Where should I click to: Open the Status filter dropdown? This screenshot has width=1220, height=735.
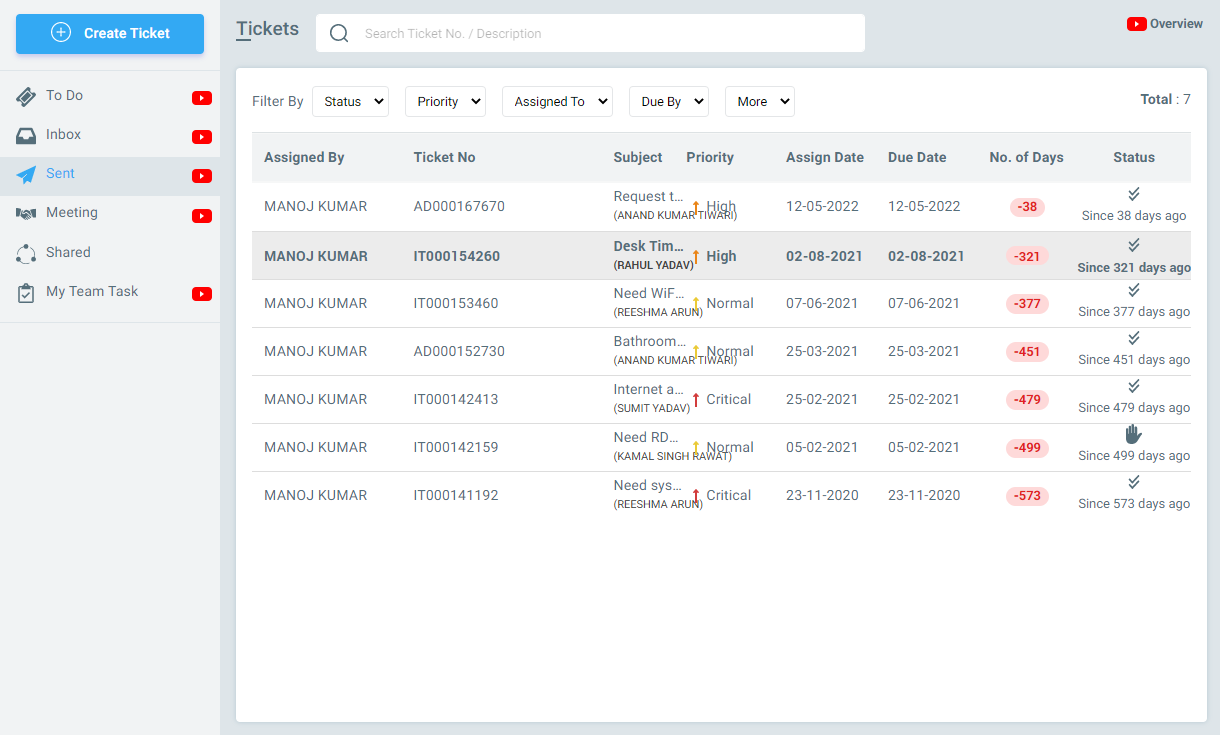click(350, 101)
